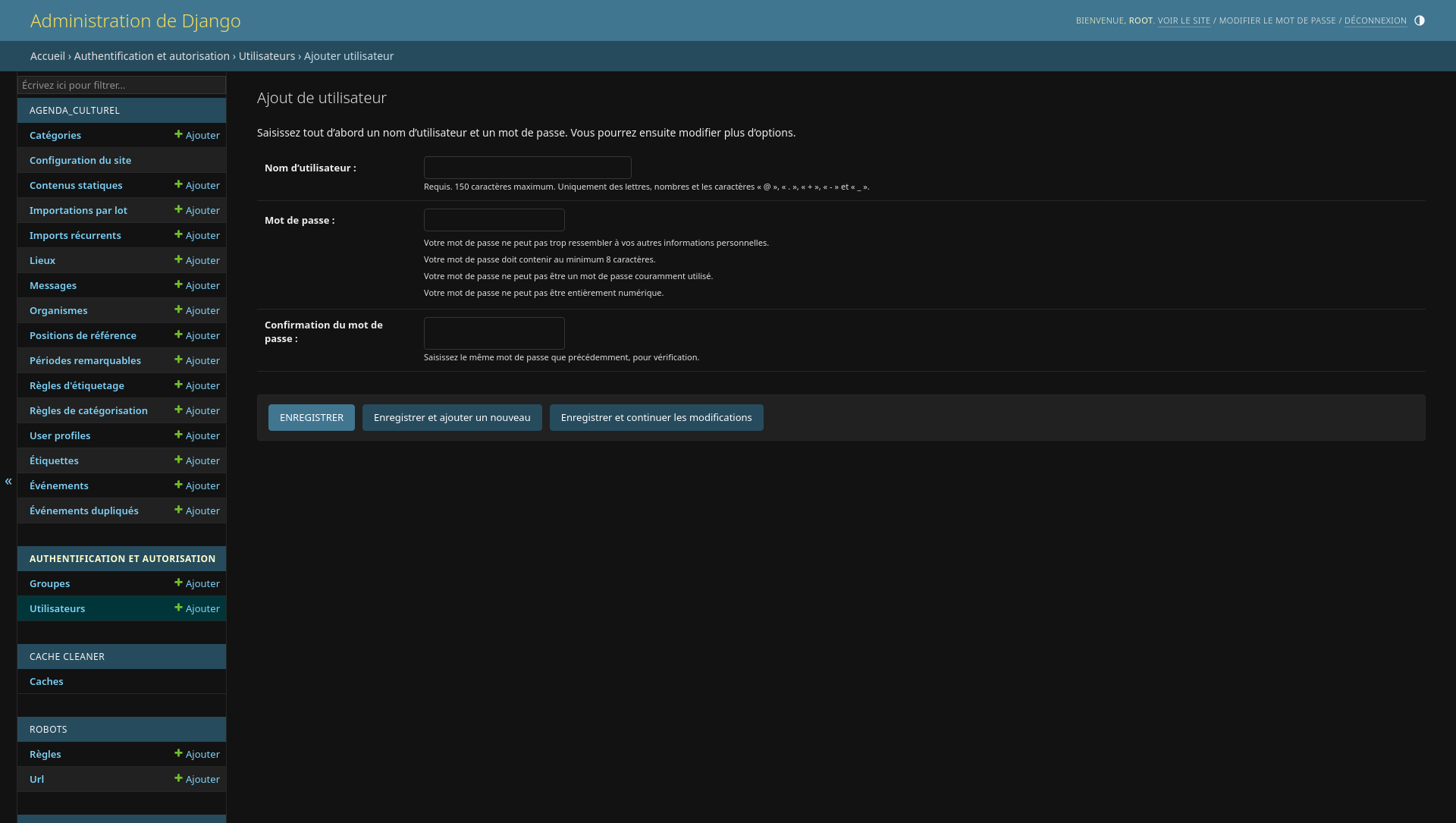This screenshot has height=823, width=1456.
Task: Click DÉCONNEXION to log out
Action: 1376,20
